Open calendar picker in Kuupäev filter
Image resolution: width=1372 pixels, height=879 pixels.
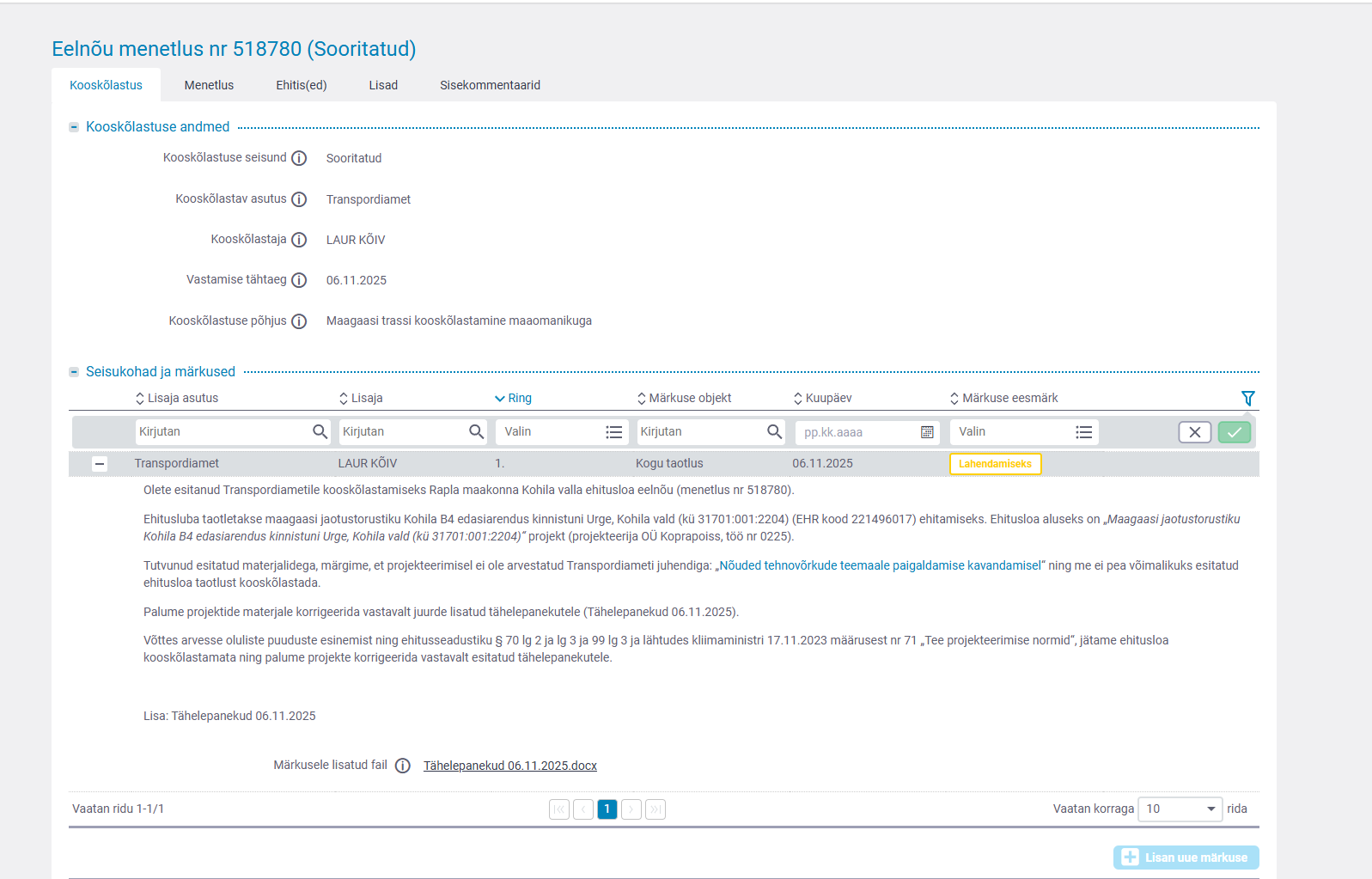927,432
